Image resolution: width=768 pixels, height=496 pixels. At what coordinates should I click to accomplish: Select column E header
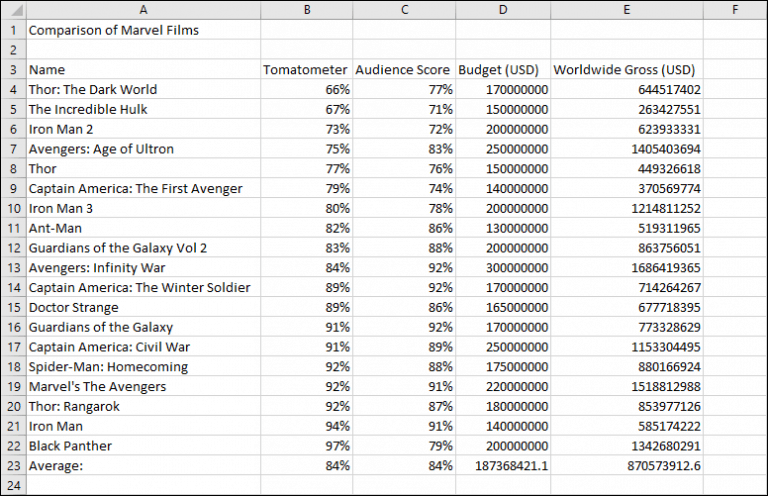[627, 10]
